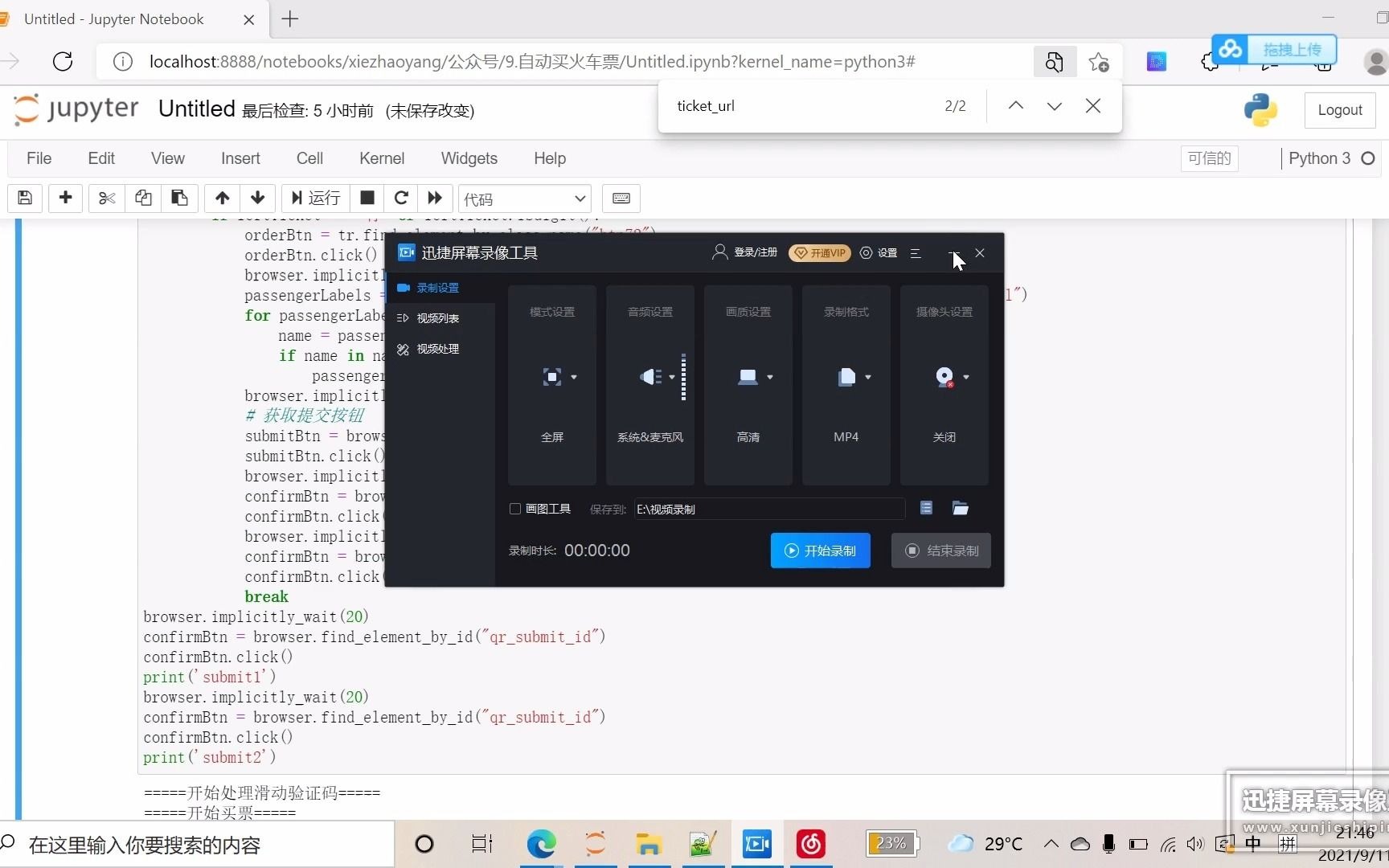This screenshot has width=1389, height=868.
Task: Save the notebook with the floppy disk icon
Action: point(25,198)
